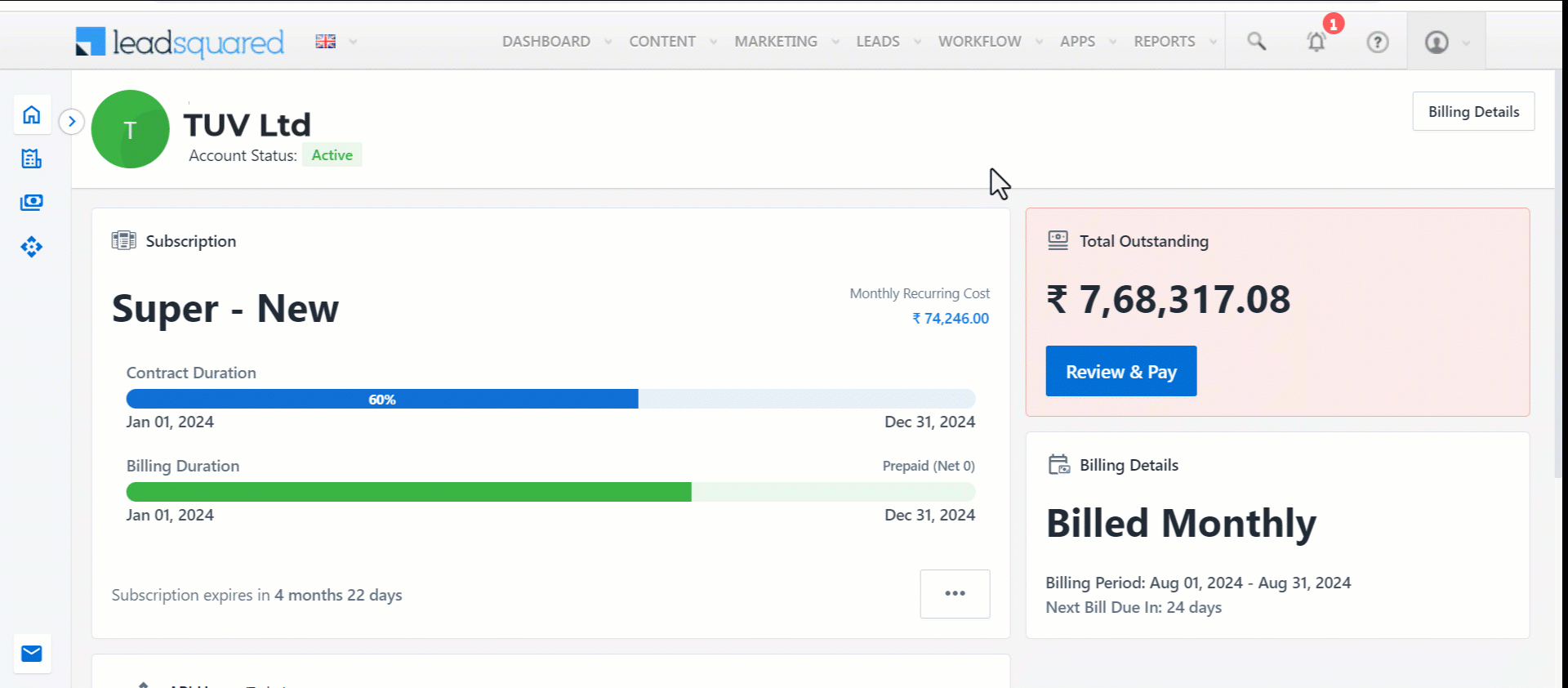Click the Total Outstanding icon

tap(1058, 240)
